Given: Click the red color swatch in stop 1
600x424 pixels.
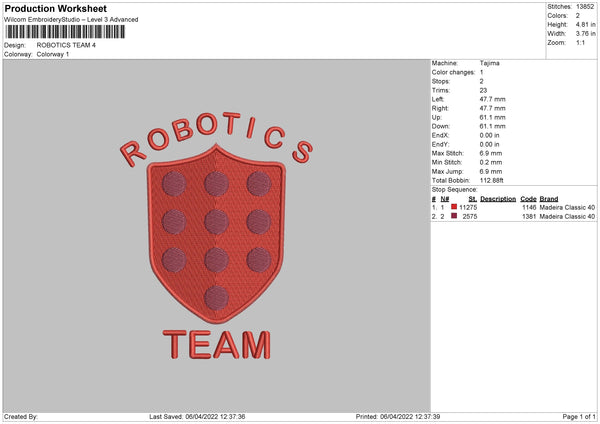Looking at the screenshot, I should tap(454, 207).
